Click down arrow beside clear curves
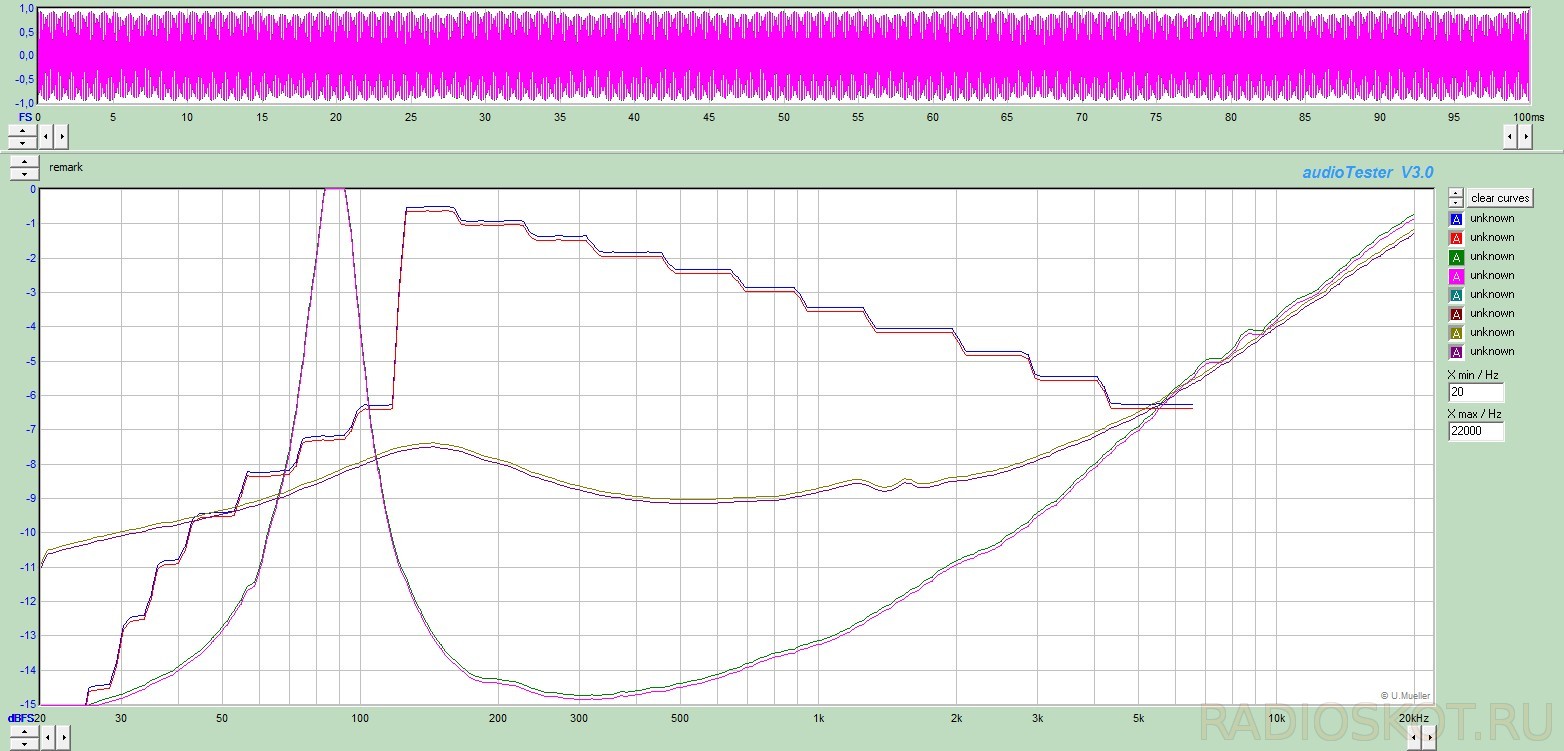The width and height of the screenshot is (1564, 751). click(x=1456, y=203)
